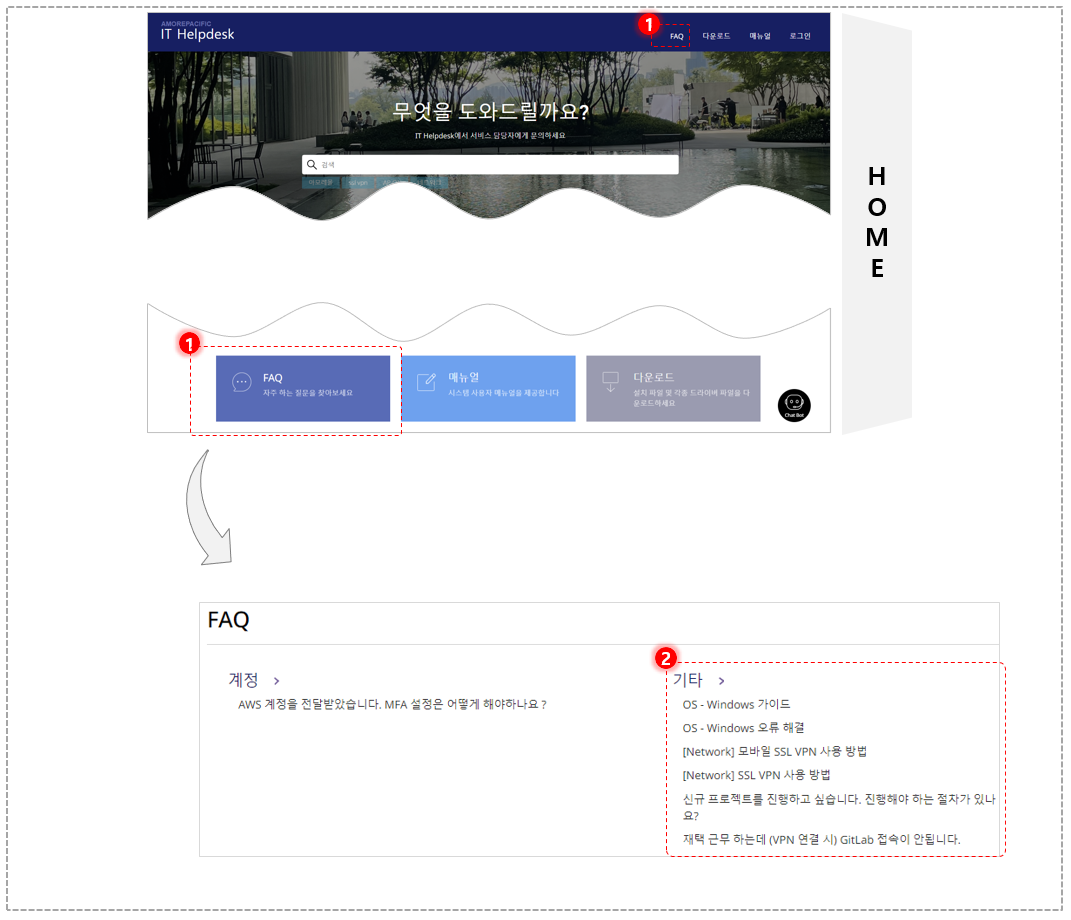Expand the 계정 category chevron
Image resolution: width=1071 pixels, height=920 pixels.
coord(277,681)
